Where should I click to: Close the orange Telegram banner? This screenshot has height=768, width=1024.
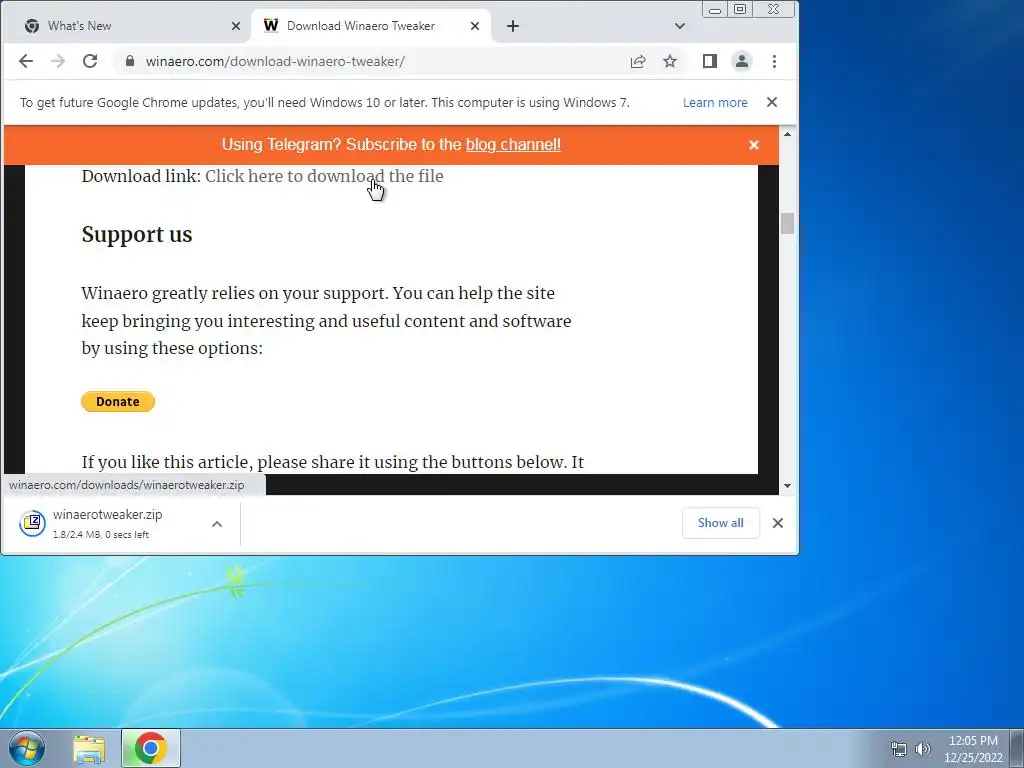point(754,145)
